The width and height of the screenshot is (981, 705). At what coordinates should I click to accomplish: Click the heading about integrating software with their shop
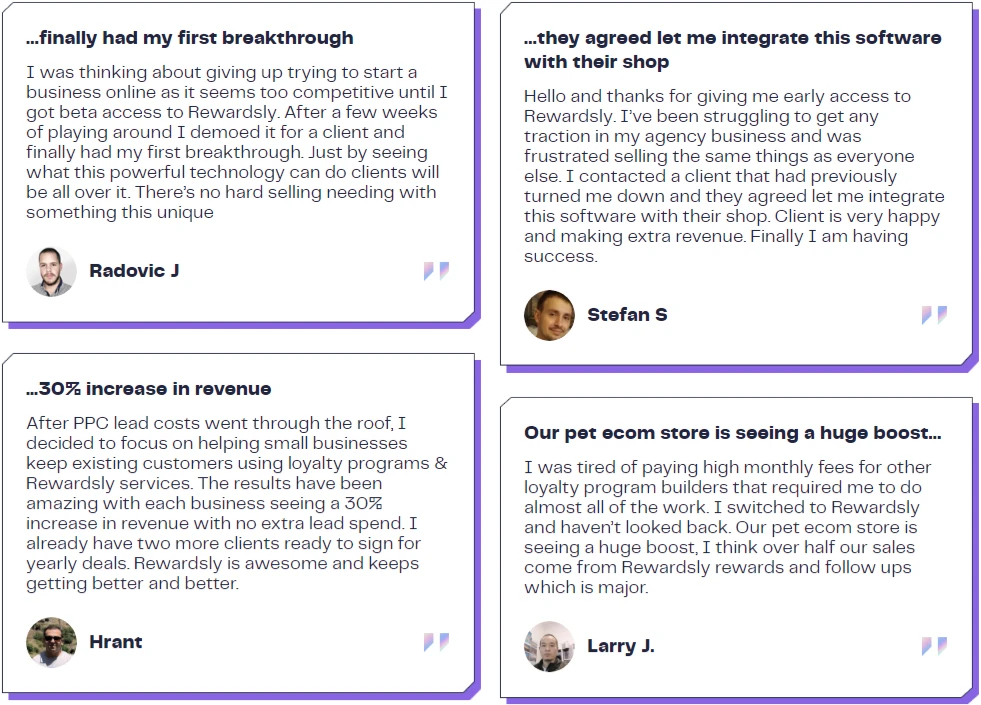point(732,50)
